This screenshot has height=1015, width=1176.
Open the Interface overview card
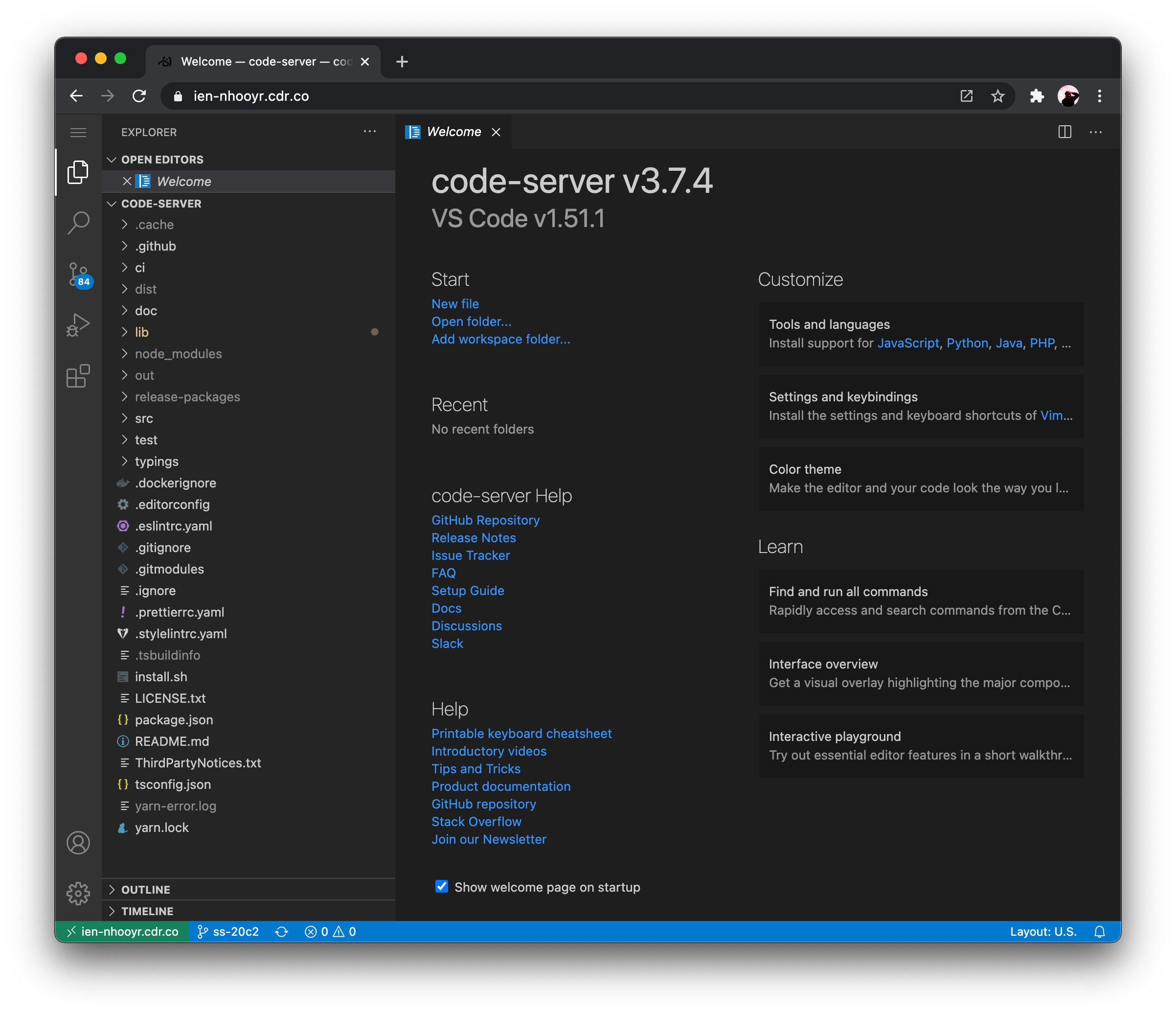pos(921,673)
